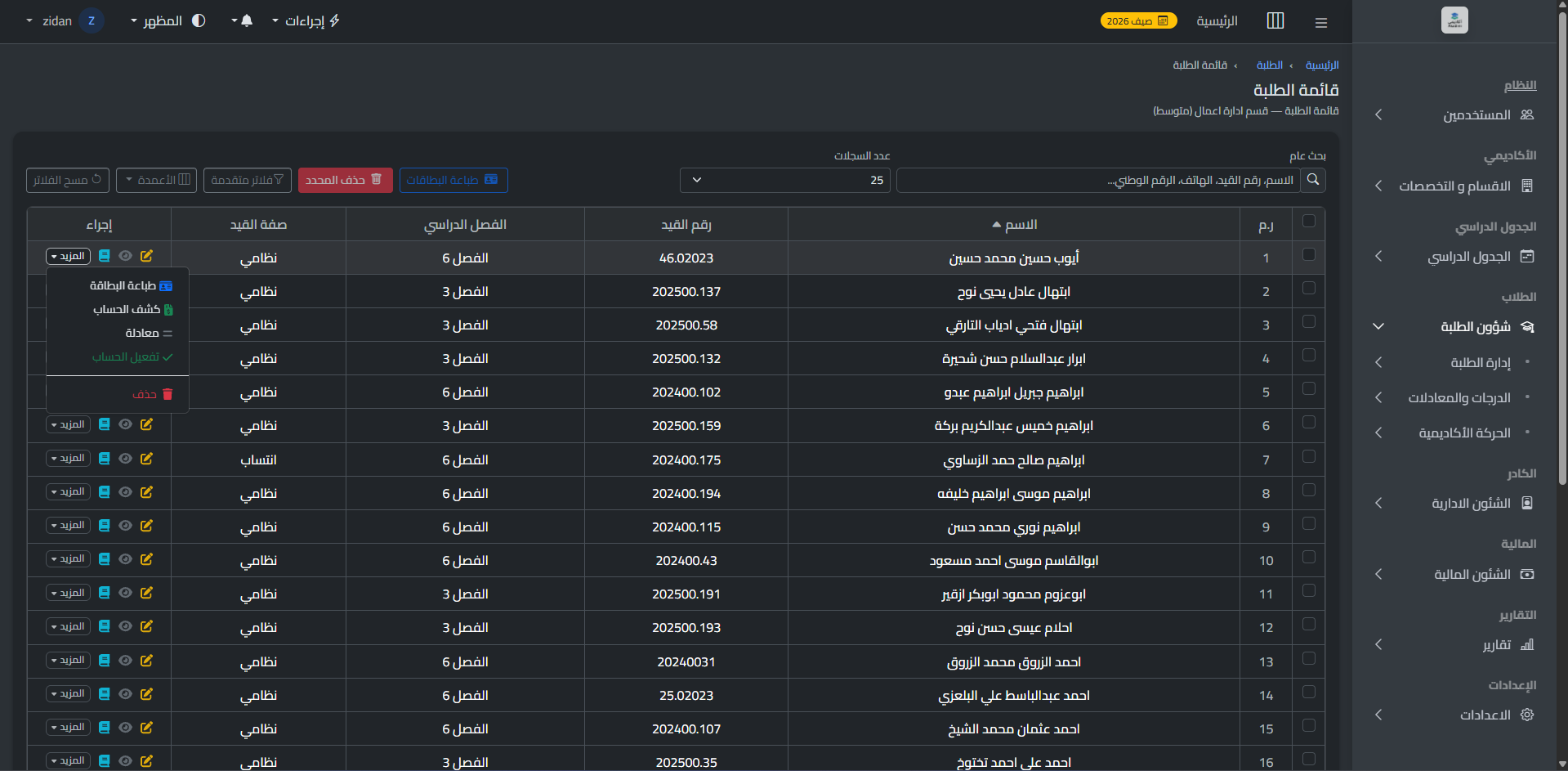Check the box for student row 10
Image resolution: width=1568 pixels, height=771 pixels.
[x=1309, y=558]
